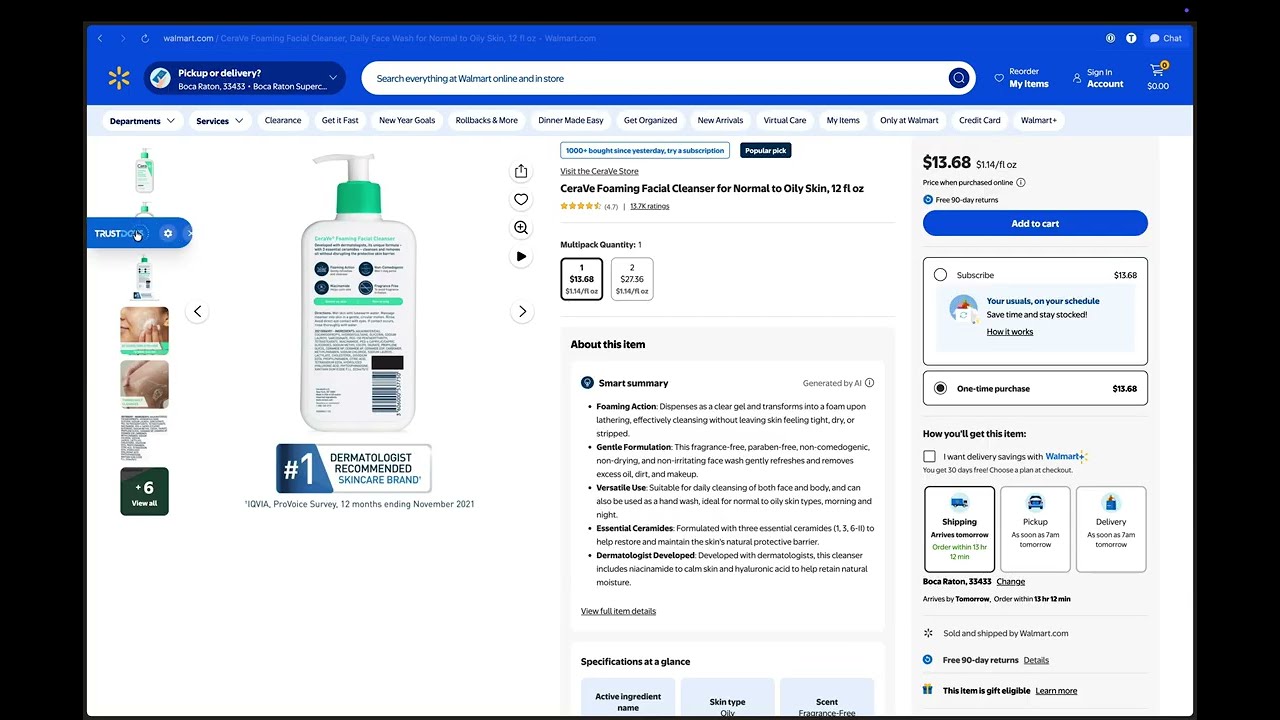Click 1000+ bought, try a subscription badge
1280x720 pixels.
pos(645,150)
